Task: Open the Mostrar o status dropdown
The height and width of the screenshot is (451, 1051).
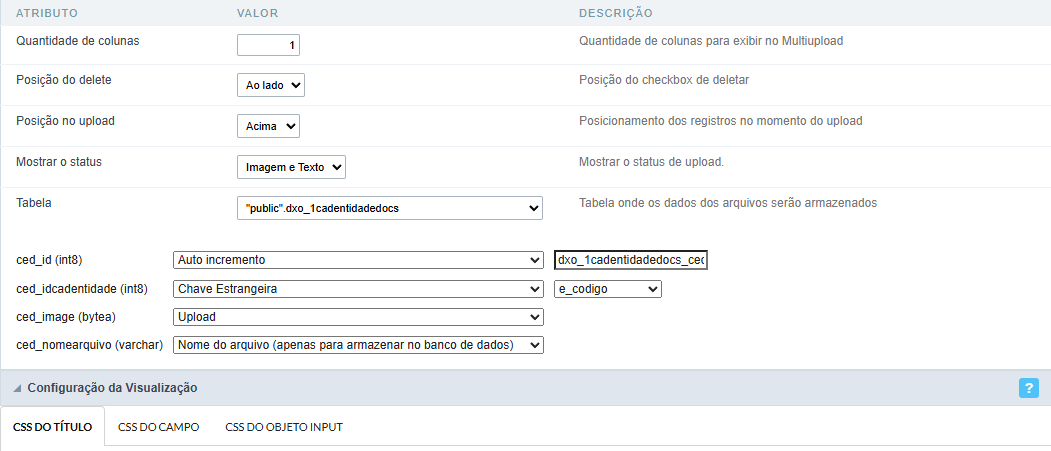Action: pyautogui.click(x=292, y=167)
